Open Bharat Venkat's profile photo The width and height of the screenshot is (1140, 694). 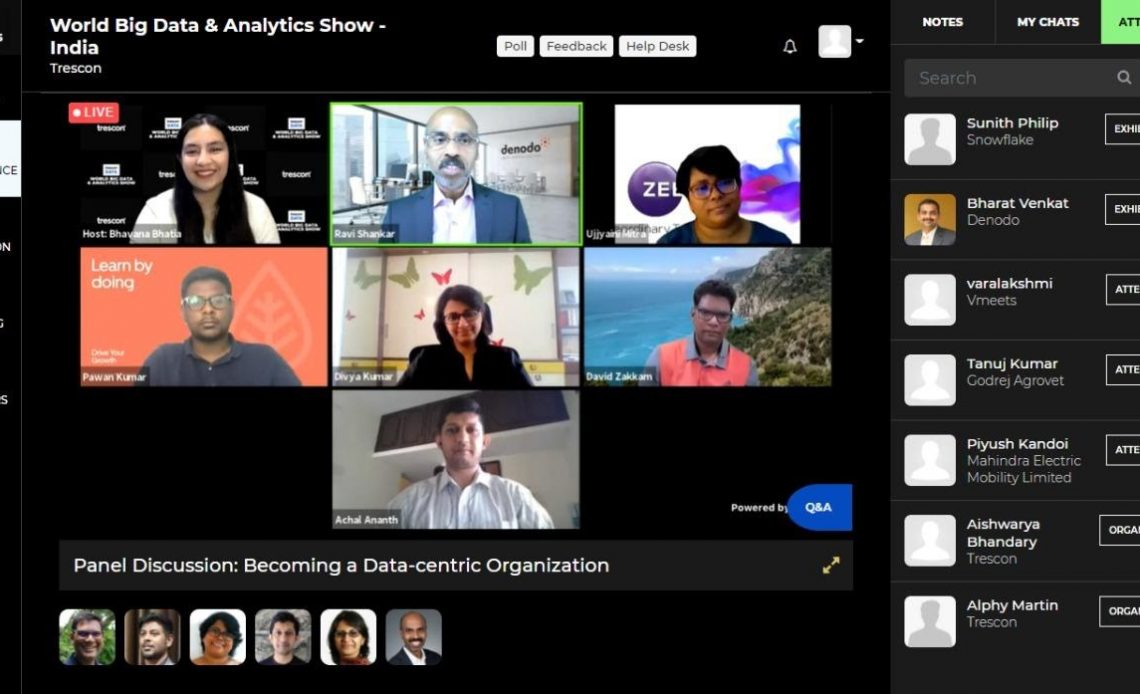(930, 219)
